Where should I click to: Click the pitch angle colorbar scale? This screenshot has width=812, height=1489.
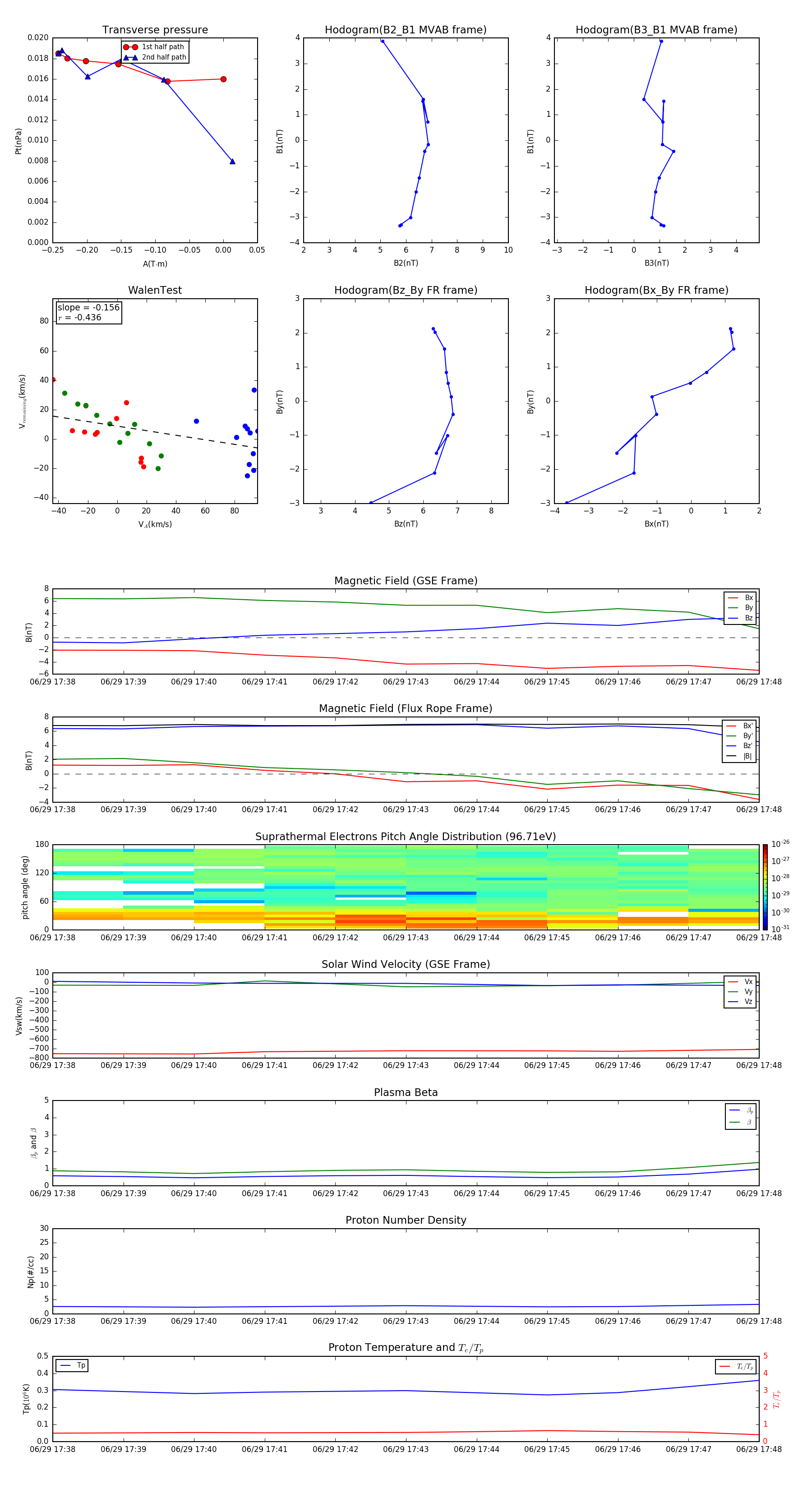tap(765, 887)
